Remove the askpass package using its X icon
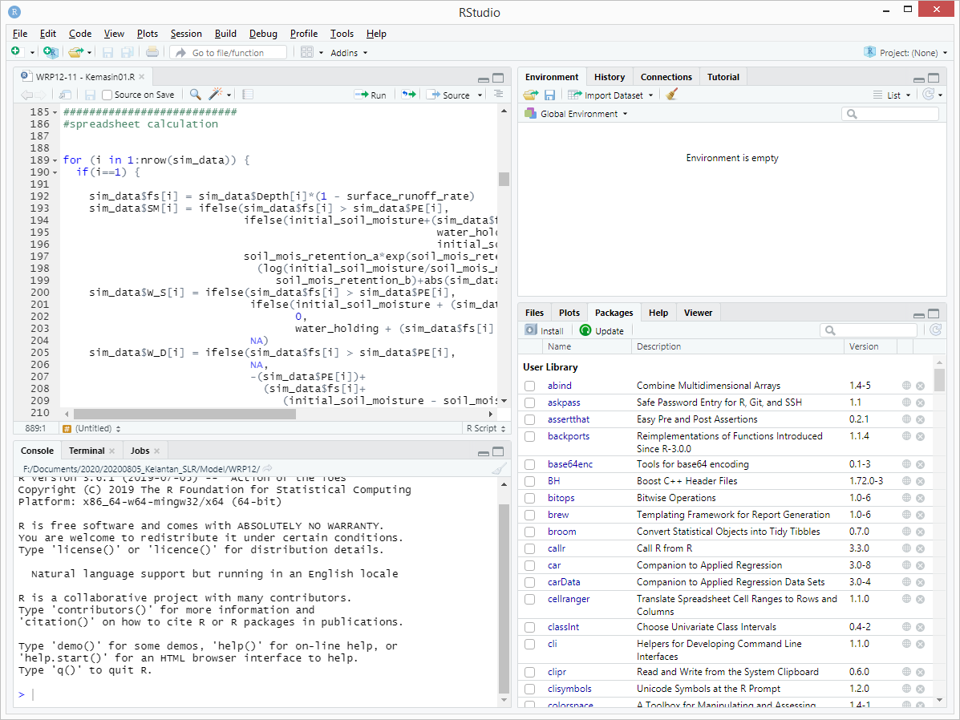The width and height of the screenshot is (960, 720). click(920, 402)
